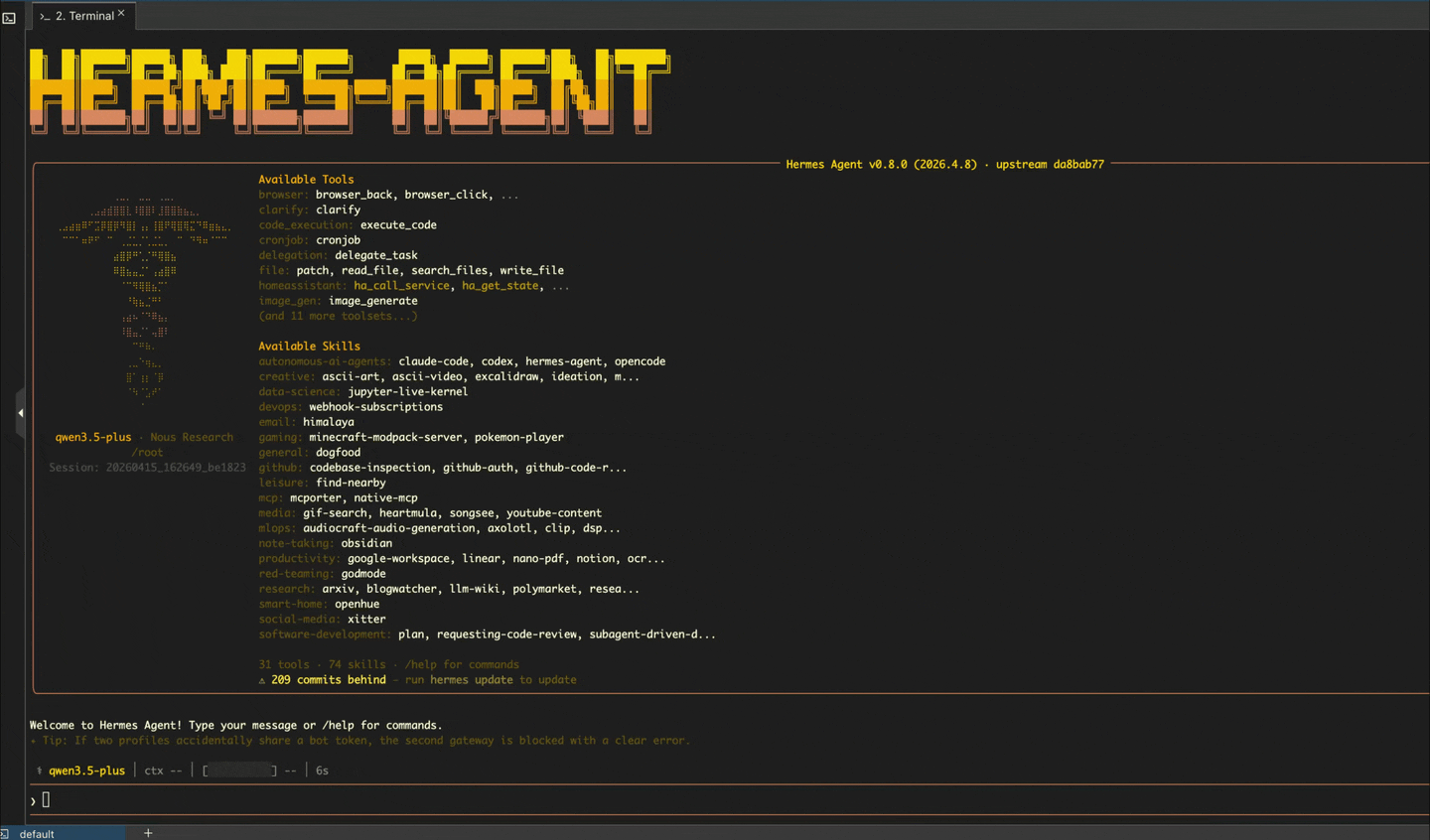Click "find-nearby" skill name
Viewport: 1430px width, 840px height.
click(351, 483)
